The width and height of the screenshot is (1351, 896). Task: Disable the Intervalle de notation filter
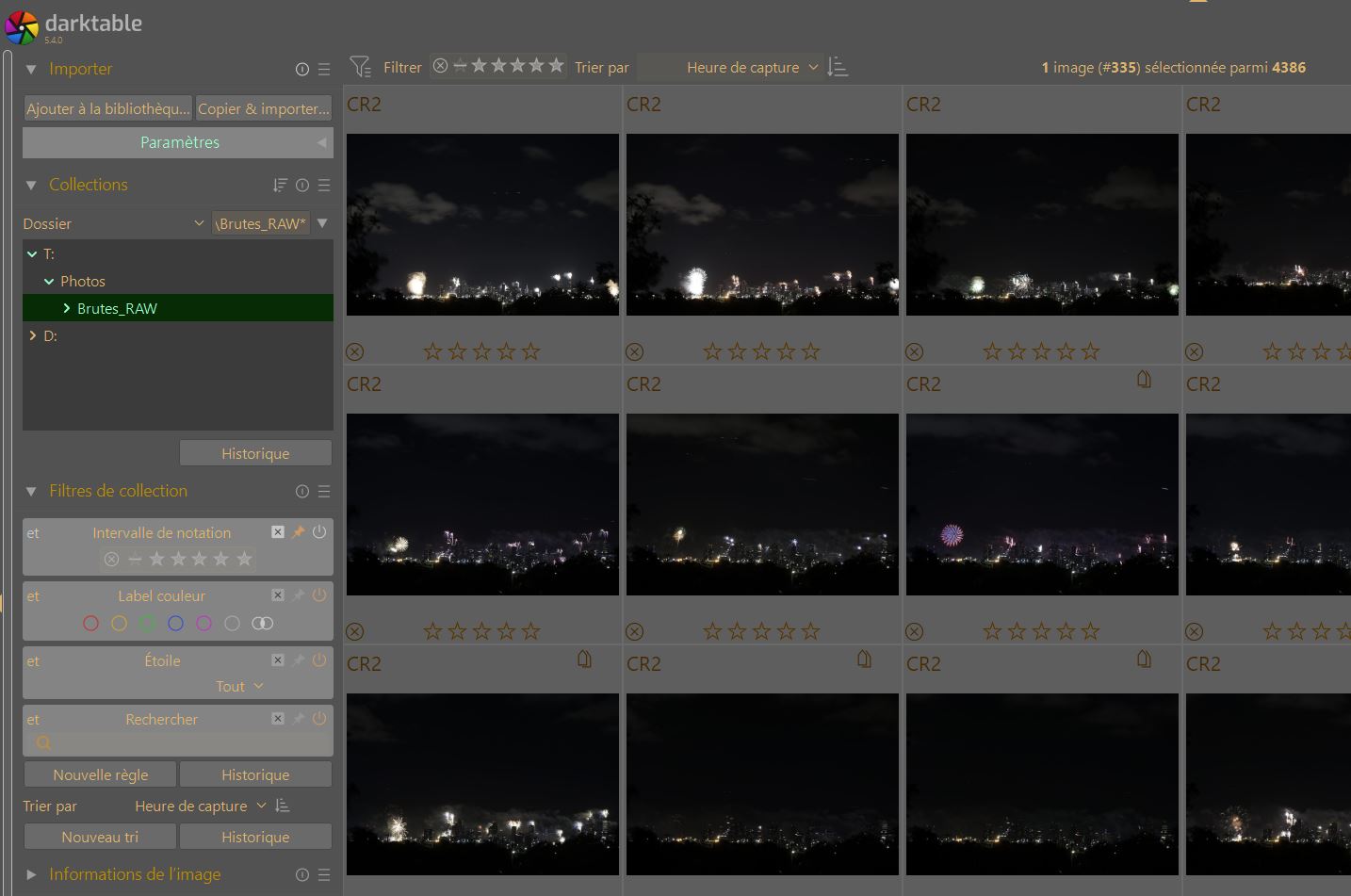tap(319, 532)
